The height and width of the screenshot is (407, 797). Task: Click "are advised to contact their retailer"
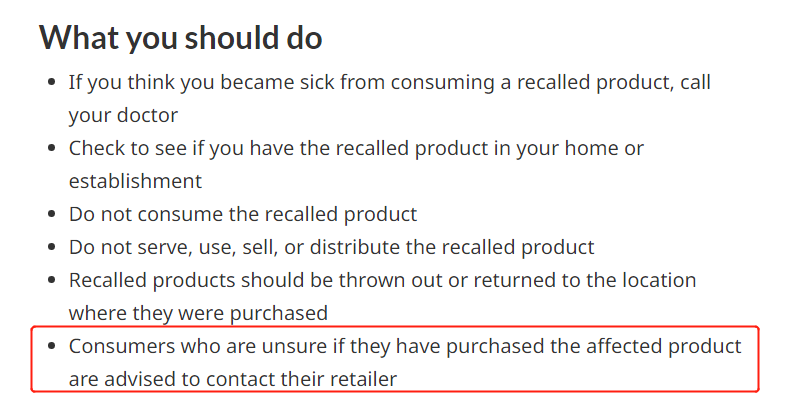[x=233, y=380]
